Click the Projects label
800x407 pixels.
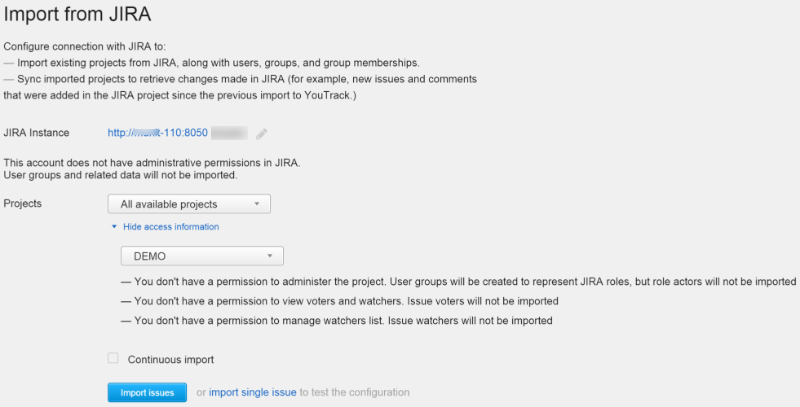click(x=22, y=204)
